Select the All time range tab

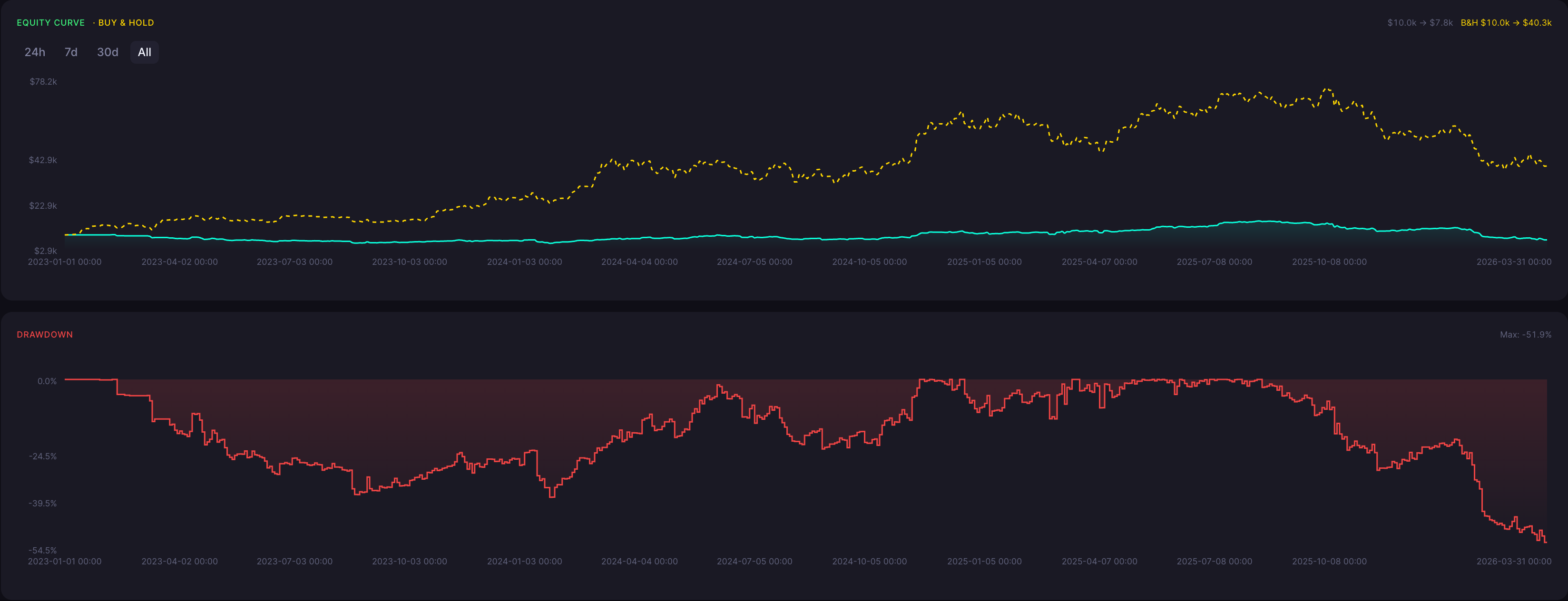pyautogui.click(x=144, y=52)
